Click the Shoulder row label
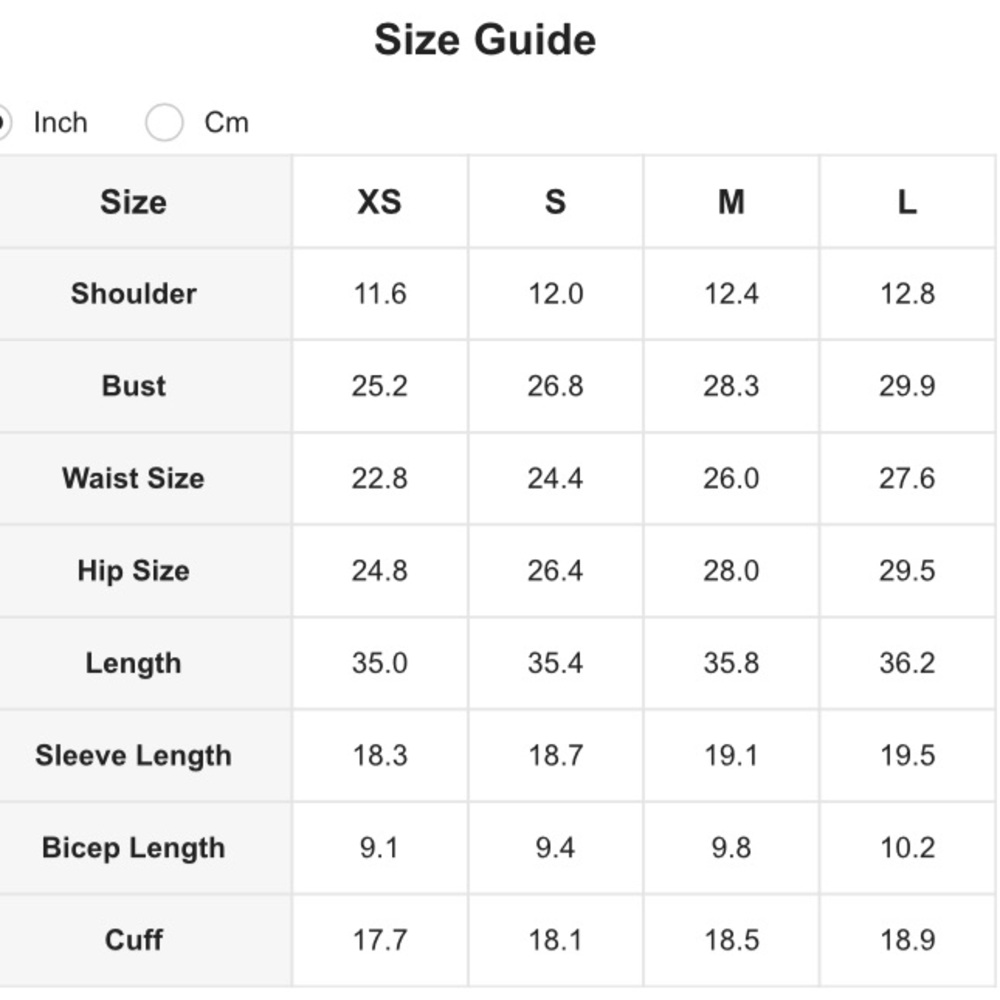Screen dimensions: 1000x1000 (133, 294)
